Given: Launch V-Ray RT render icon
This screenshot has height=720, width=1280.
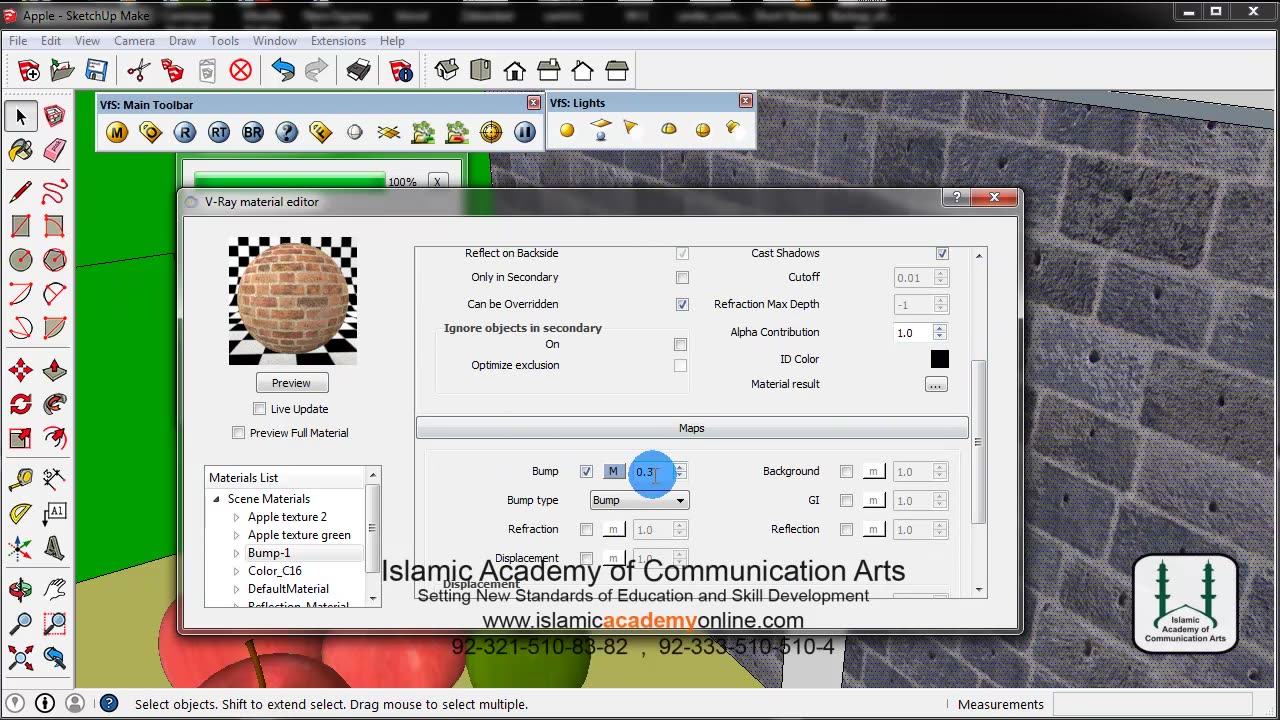Looking at the screenshot, I should pos(218,132).
